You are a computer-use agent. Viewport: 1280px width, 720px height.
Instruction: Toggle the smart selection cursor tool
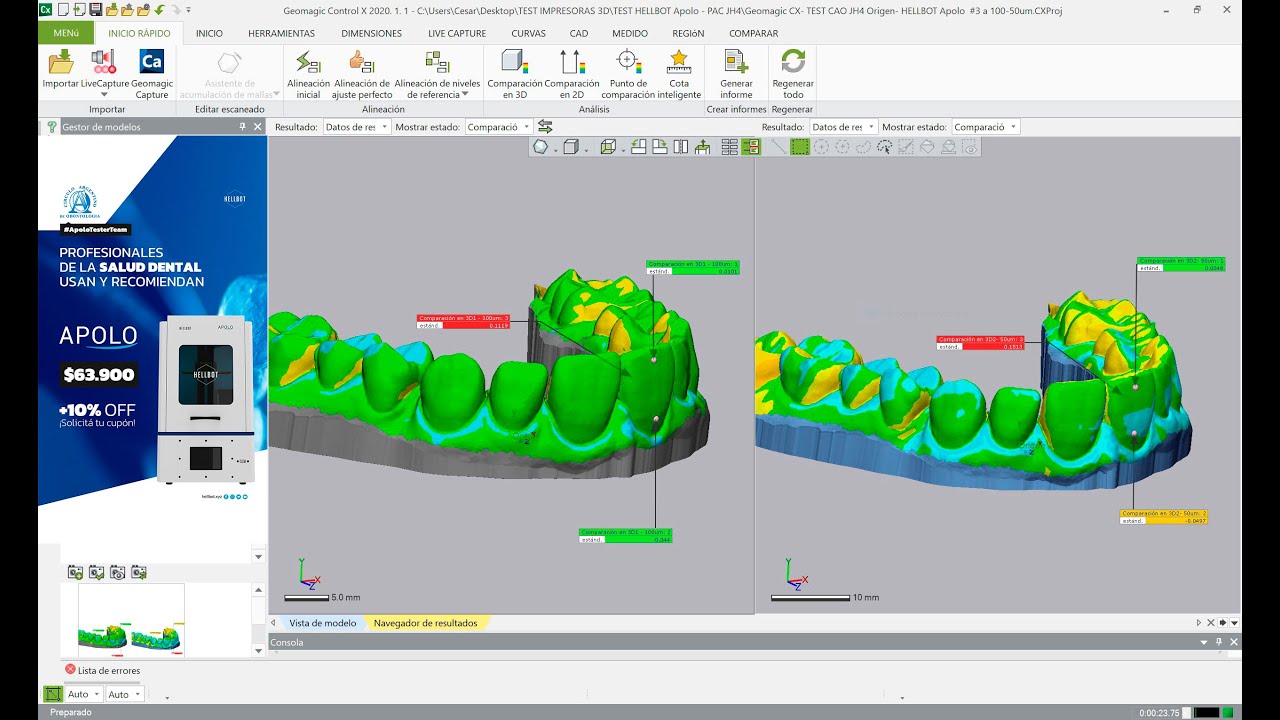pyautogui.click(x=884, y=147)
